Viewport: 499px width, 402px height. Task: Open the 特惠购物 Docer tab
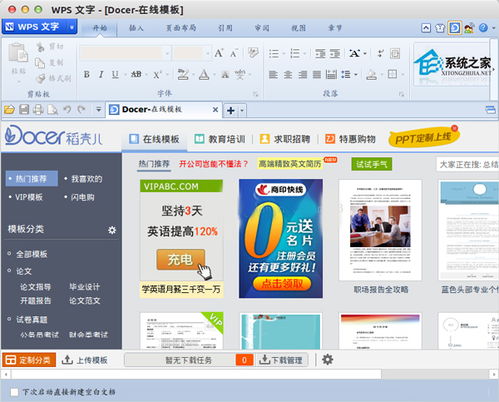coord(350,139)
